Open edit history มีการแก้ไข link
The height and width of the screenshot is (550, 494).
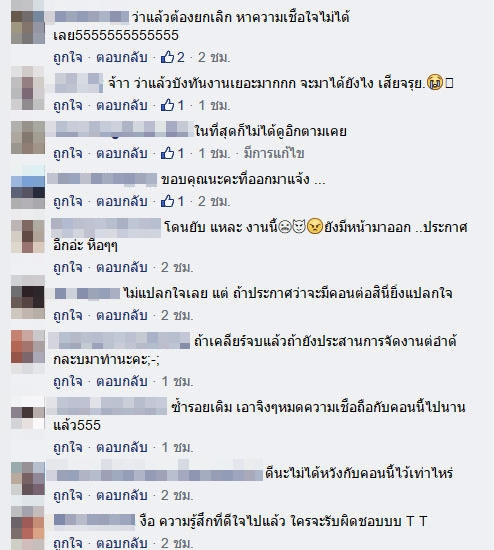(274, 153)
